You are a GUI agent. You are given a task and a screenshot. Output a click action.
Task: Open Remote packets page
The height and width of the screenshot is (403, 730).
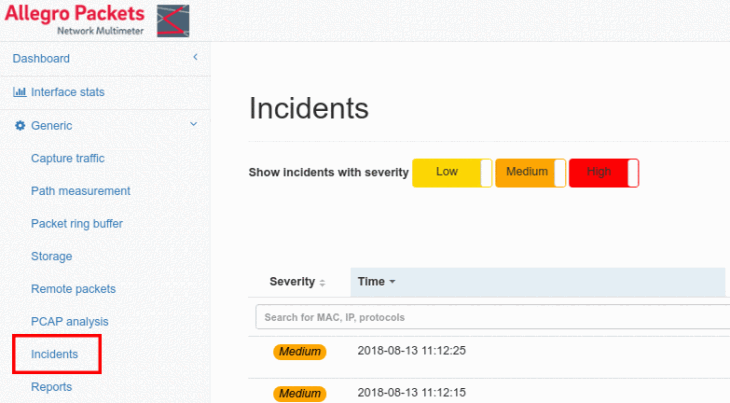click(73, 289)
